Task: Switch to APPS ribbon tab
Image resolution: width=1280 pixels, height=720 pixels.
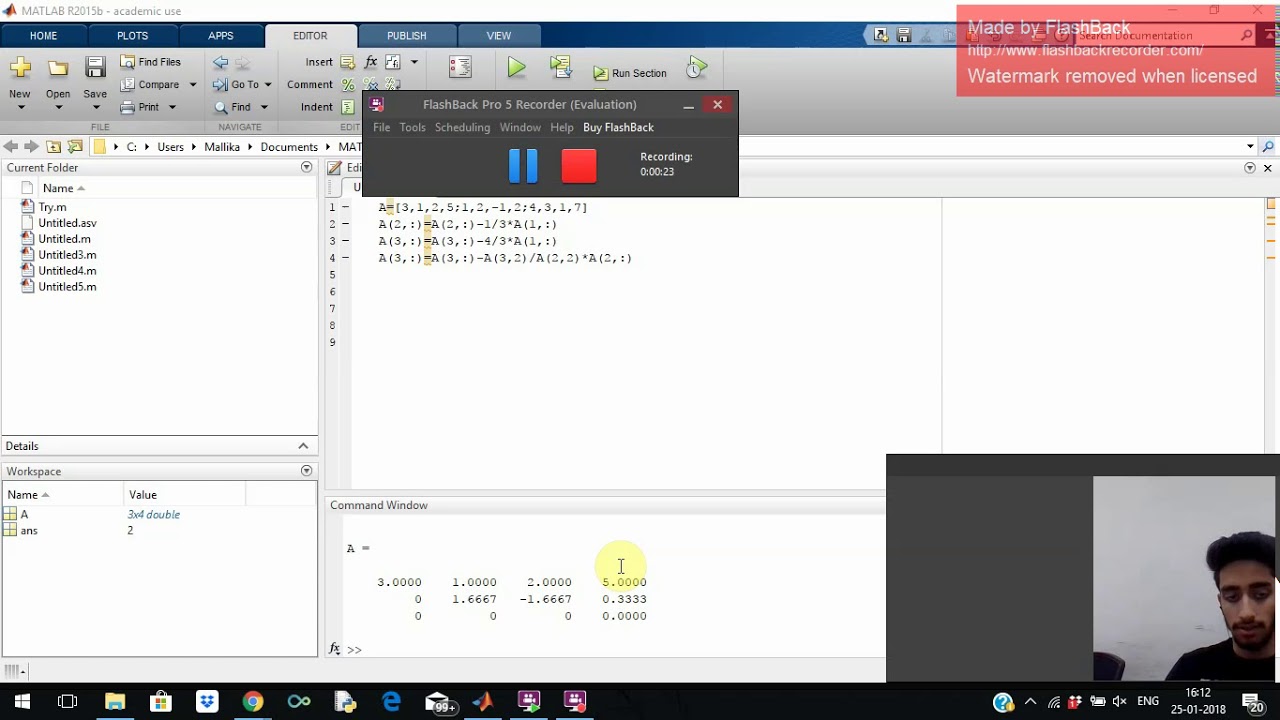Action: tap(221, 36)
